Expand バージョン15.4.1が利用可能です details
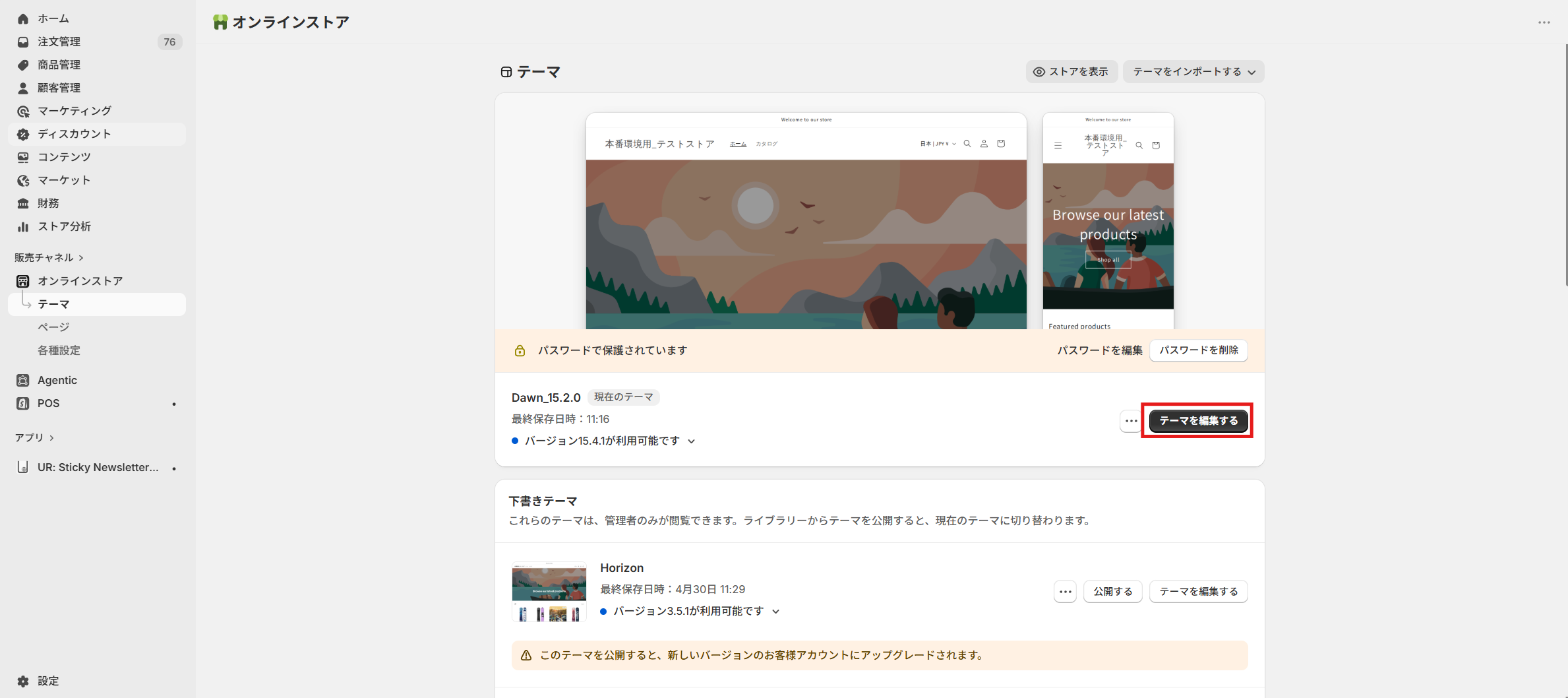This screenshot has width=1568, height=698. click(x=691, y=441)
